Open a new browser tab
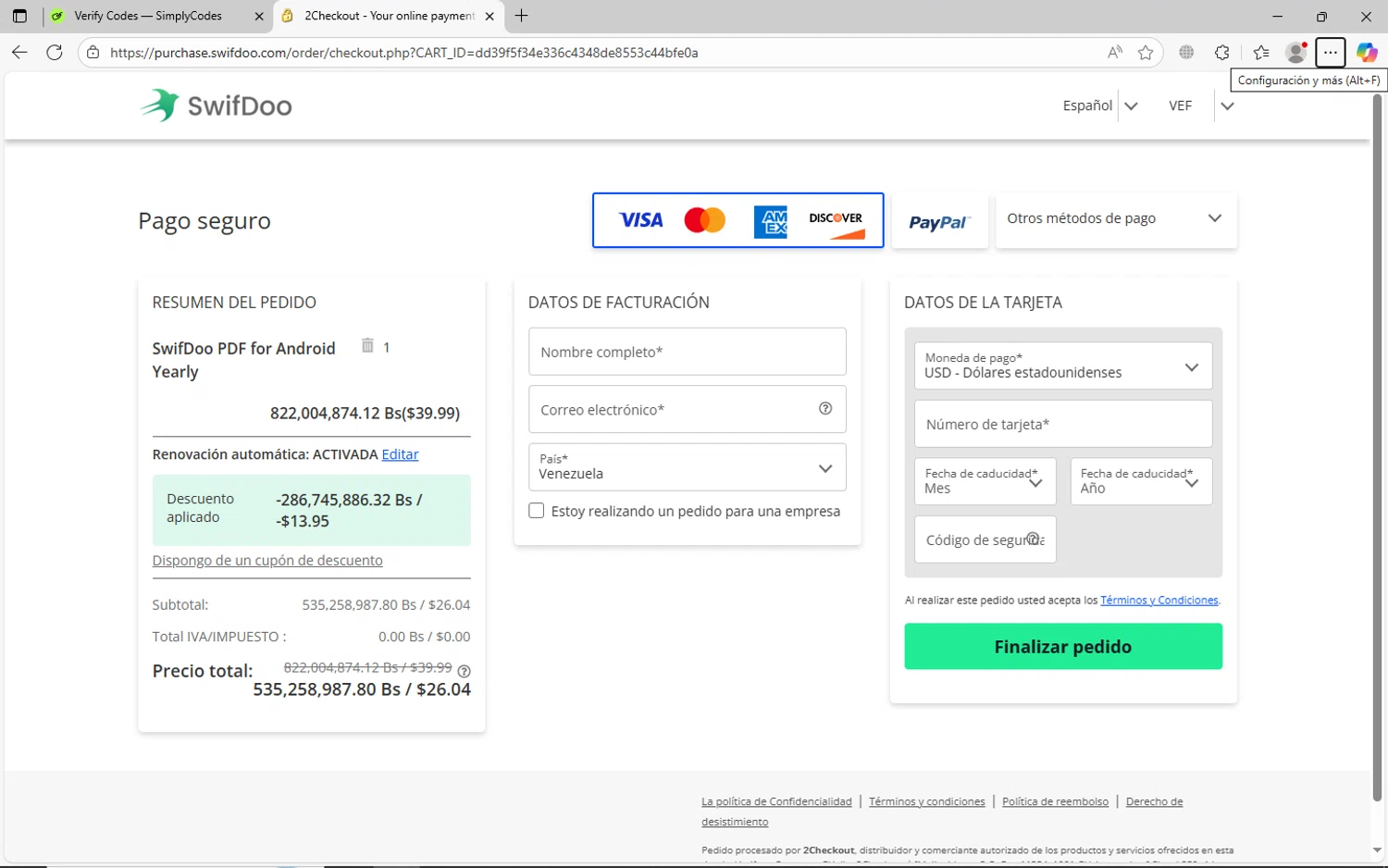The width and height of the screenshot is (1388, 868). [522, 16]
